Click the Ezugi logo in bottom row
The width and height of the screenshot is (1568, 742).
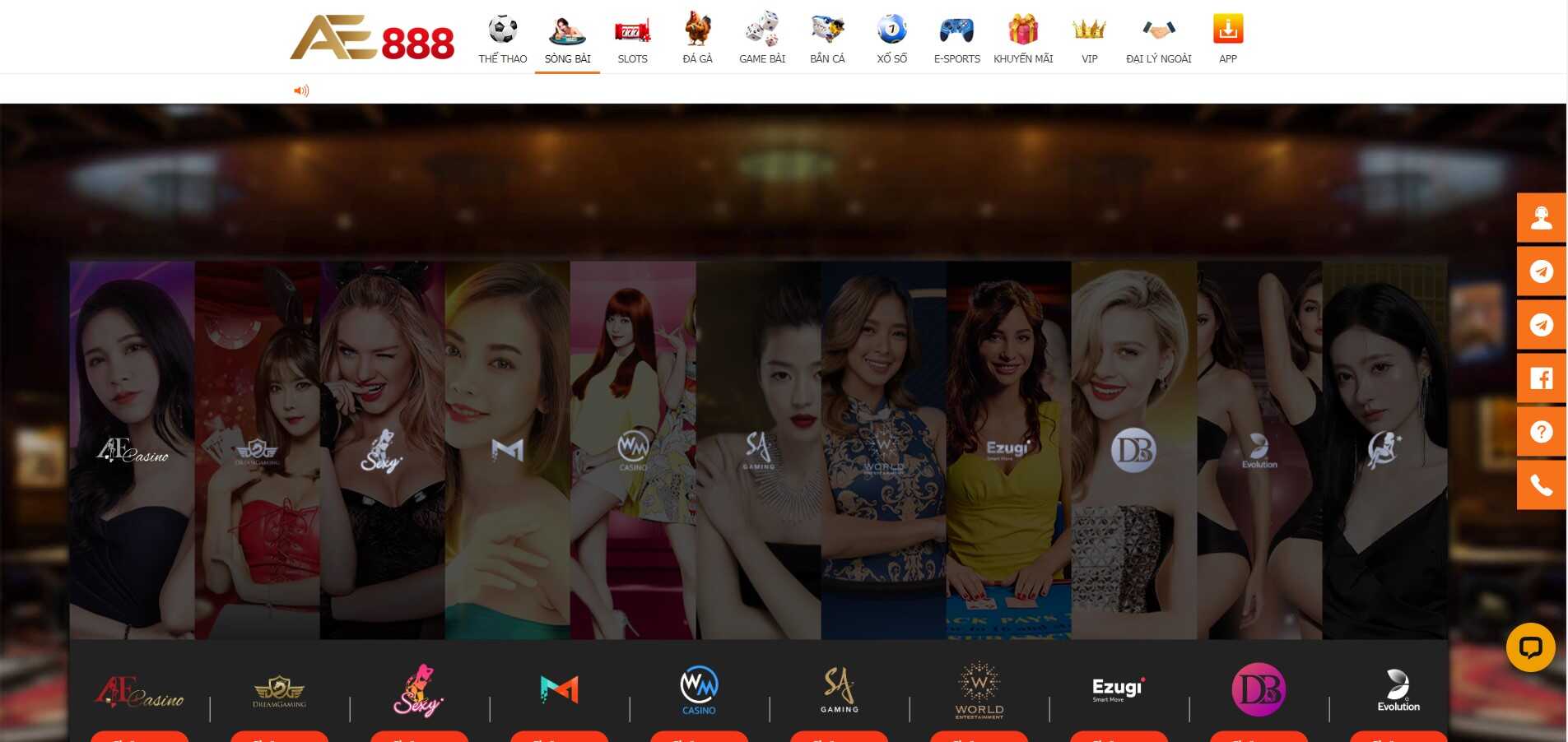pos(1119,689)
